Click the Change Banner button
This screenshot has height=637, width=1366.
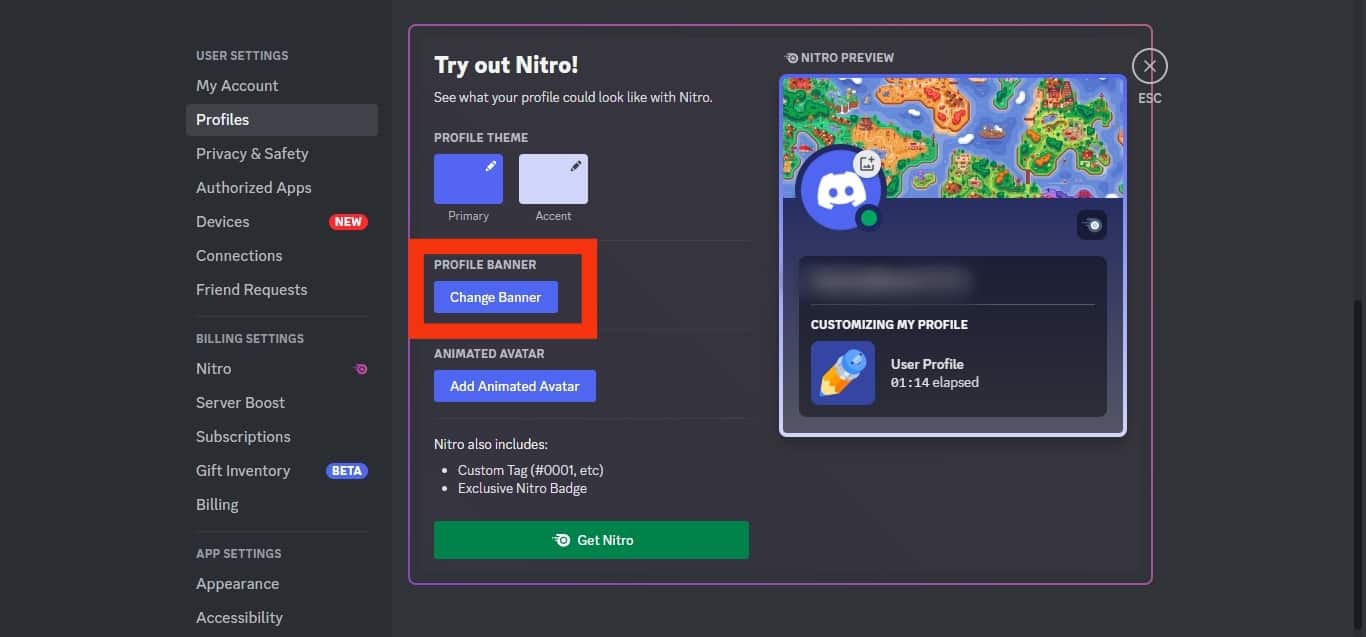pos(496,297)
